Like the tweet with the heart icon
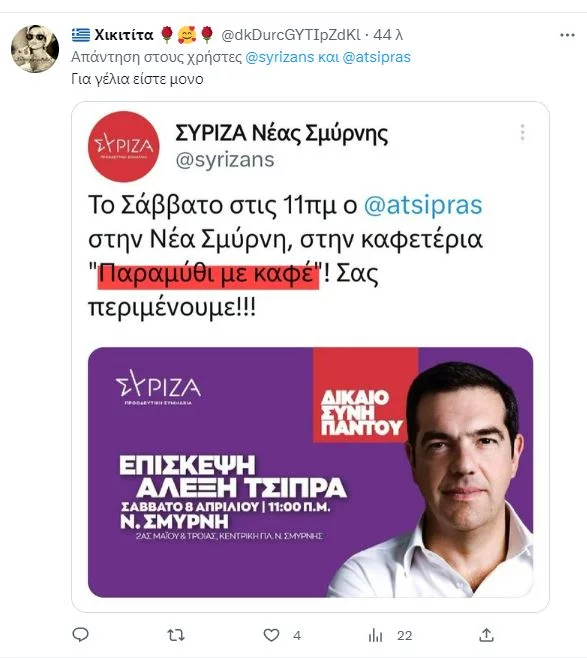The image size is (587, 658). pyautogui.click(x=271, y=635)
